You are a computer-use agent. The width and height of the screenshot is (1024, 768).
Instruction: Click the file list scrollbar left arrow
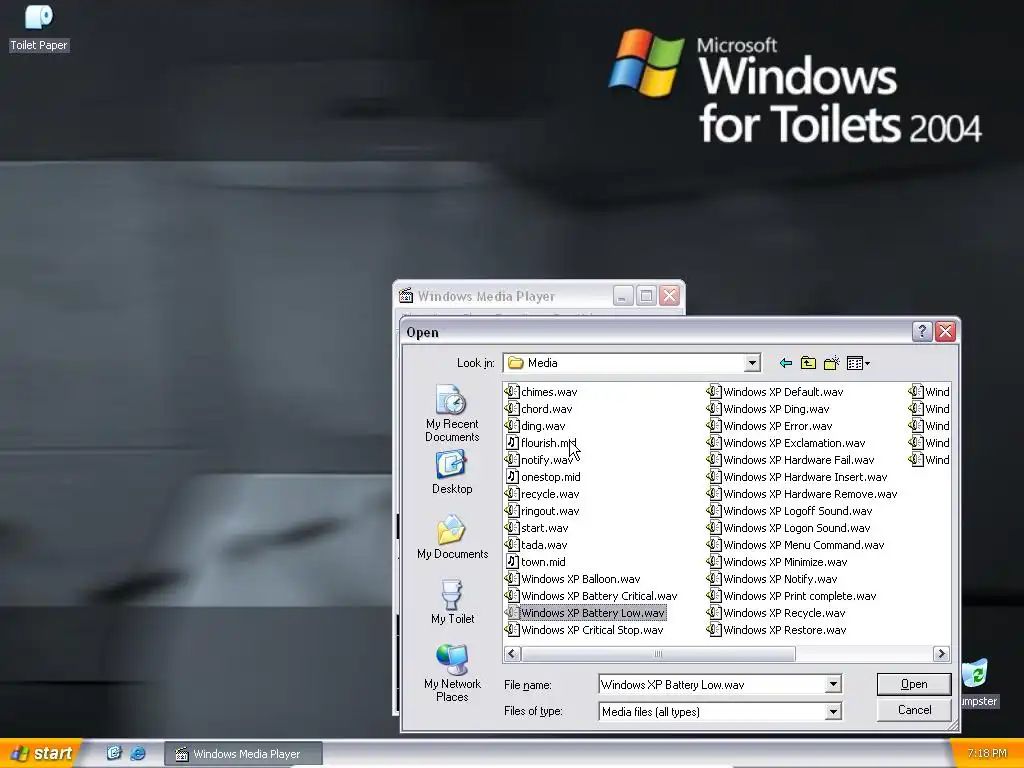(x=513, y=654)
